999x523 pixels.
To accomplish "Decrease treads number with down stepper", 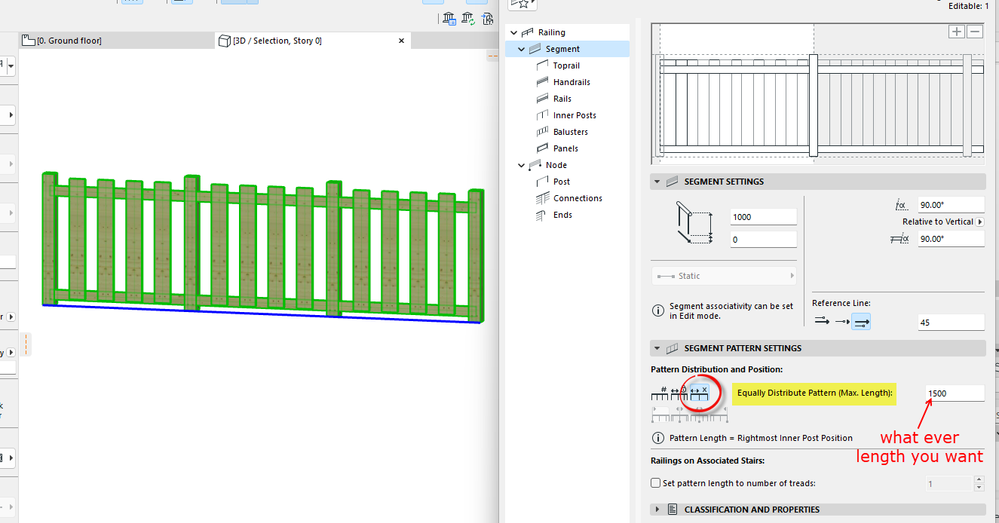I will 979,488.
